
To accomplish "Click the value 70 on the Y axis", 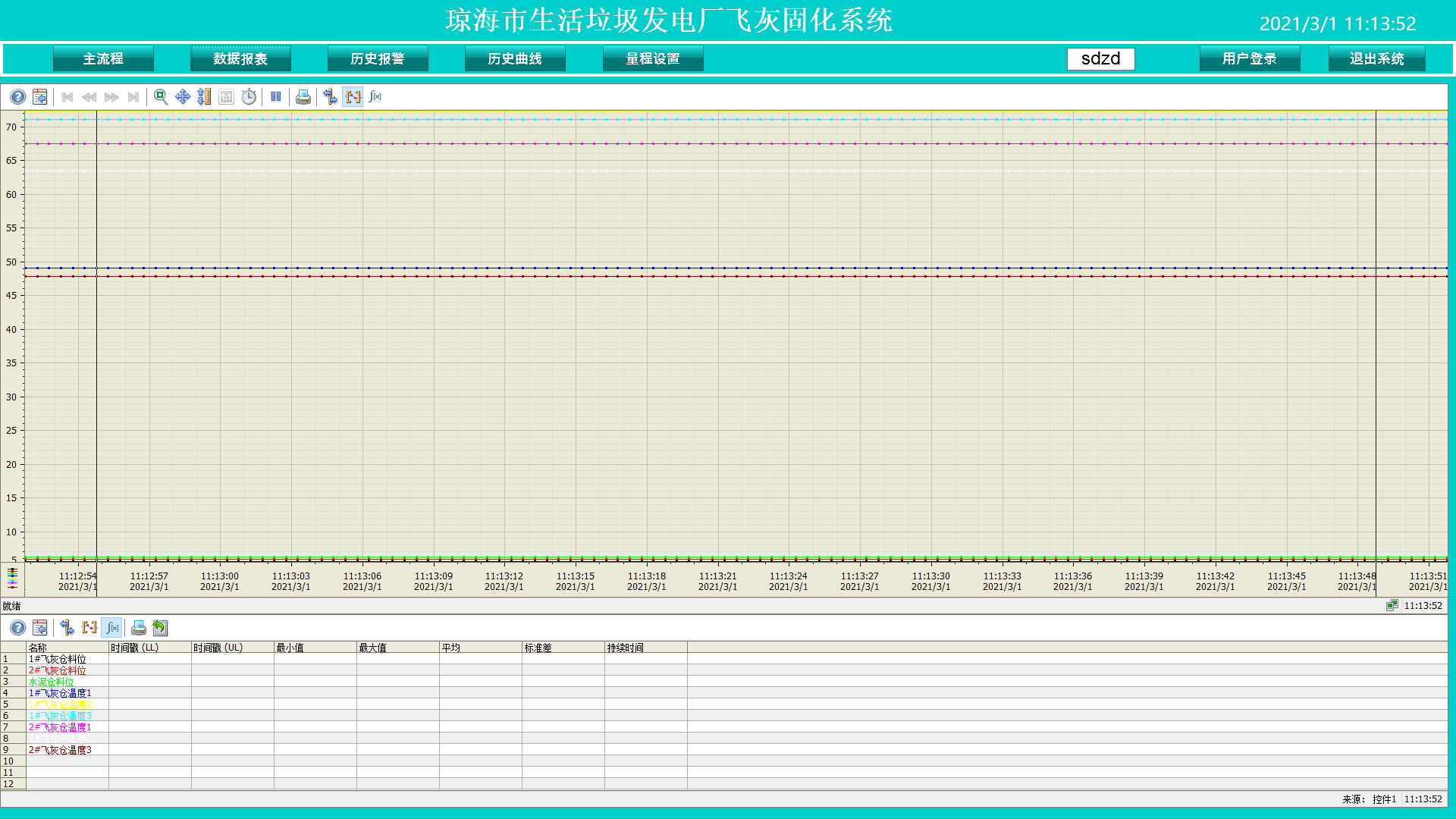I will click(11, 127).
